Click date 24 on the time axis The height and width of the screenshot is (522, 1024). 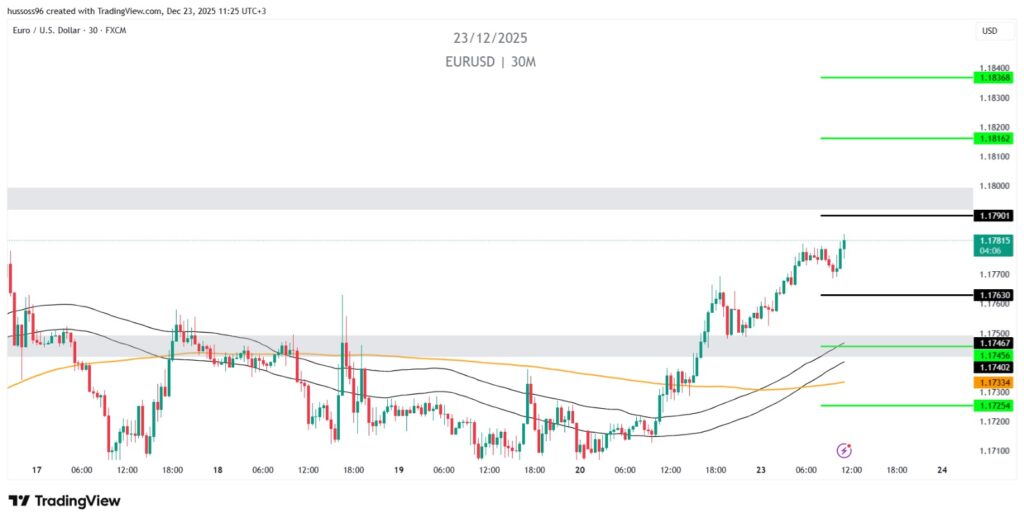[943, 469]
